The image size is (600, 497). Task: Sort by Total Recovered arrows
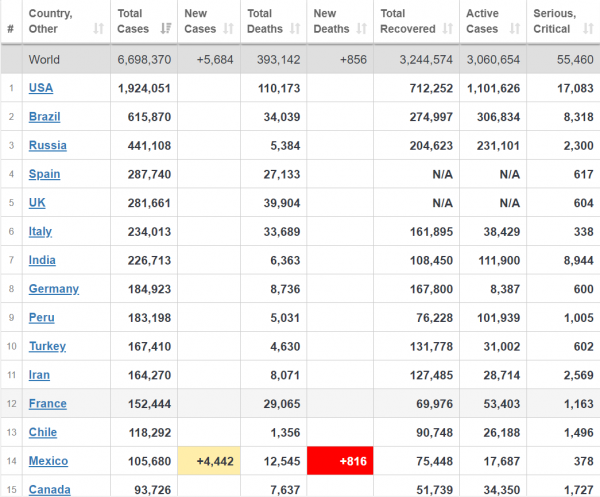pyautogui.click(x=448, y=29)
